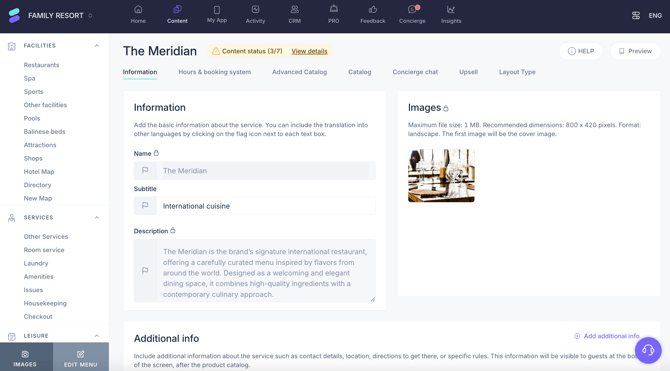Open the Content section icon
The width and height of the screenshot is (670, 371).
click(177, 9)
